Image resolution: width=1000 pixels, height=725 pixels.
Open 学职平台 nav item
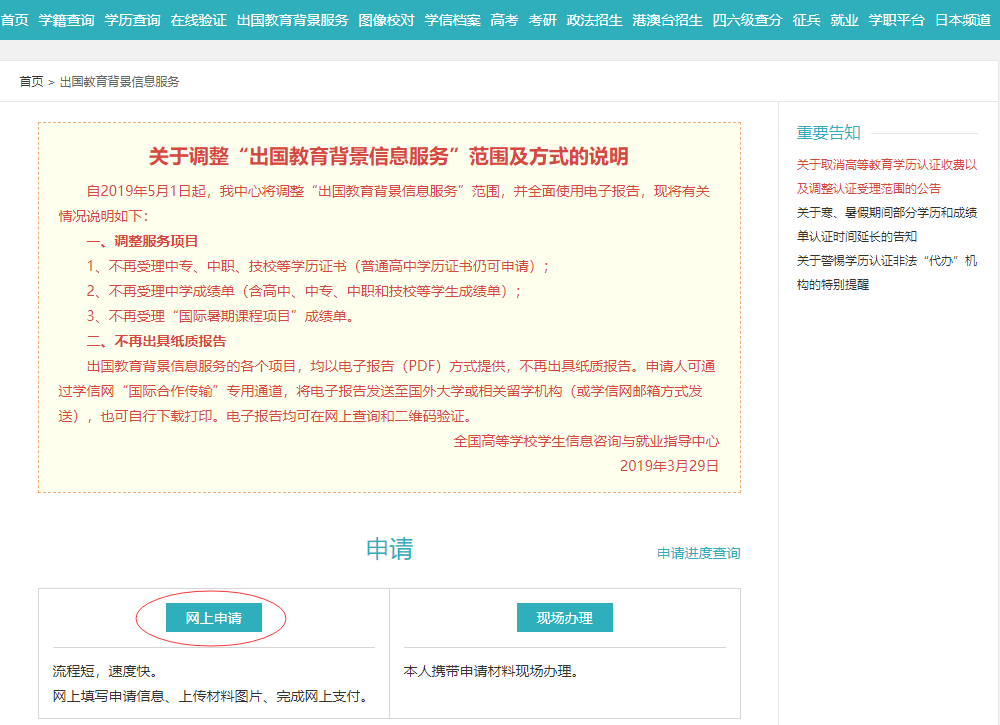[897, 20]
